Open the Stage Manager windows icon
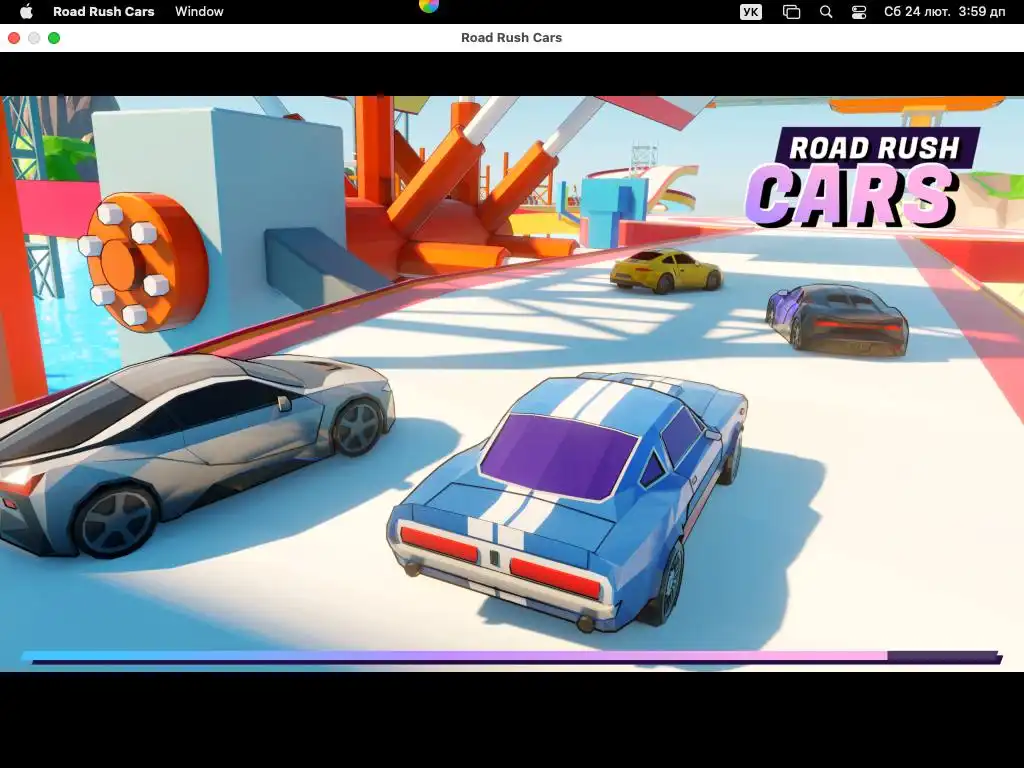Image resolution: width=1024 pixels, height=768 pixels. coord(792,12)
